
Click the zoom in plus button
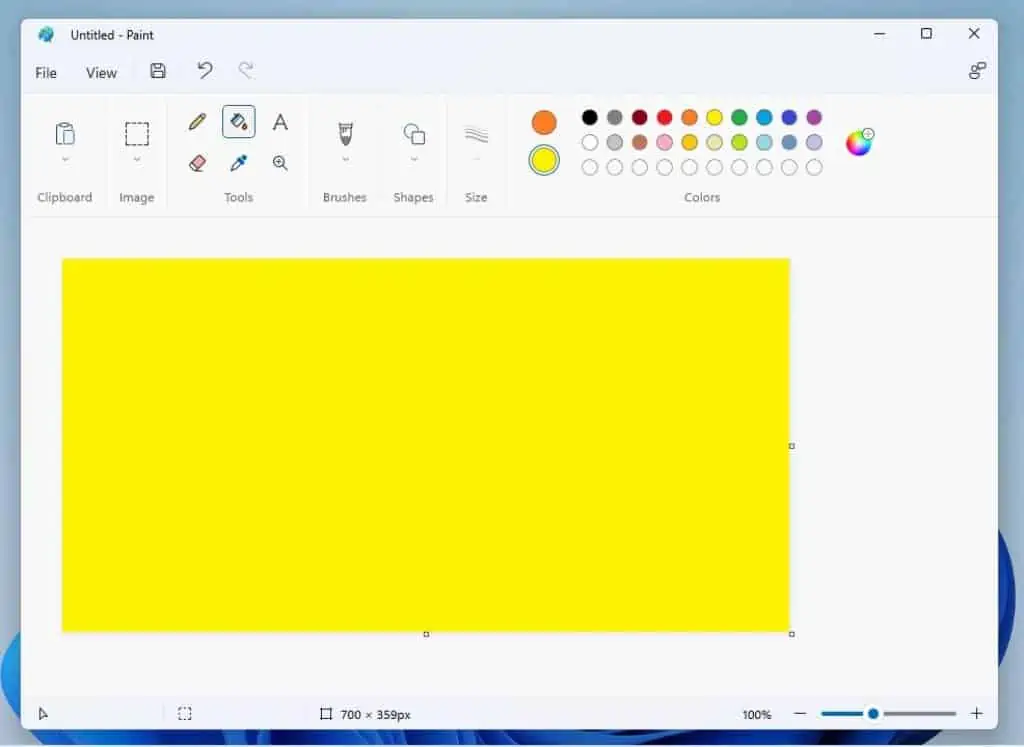tap(977, 714)
